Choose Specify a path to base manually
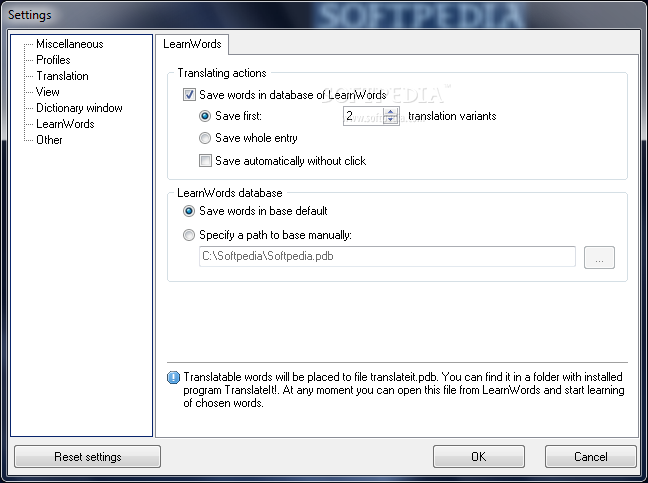Viewport: 648px width, 483px height. tap(189, 235)
